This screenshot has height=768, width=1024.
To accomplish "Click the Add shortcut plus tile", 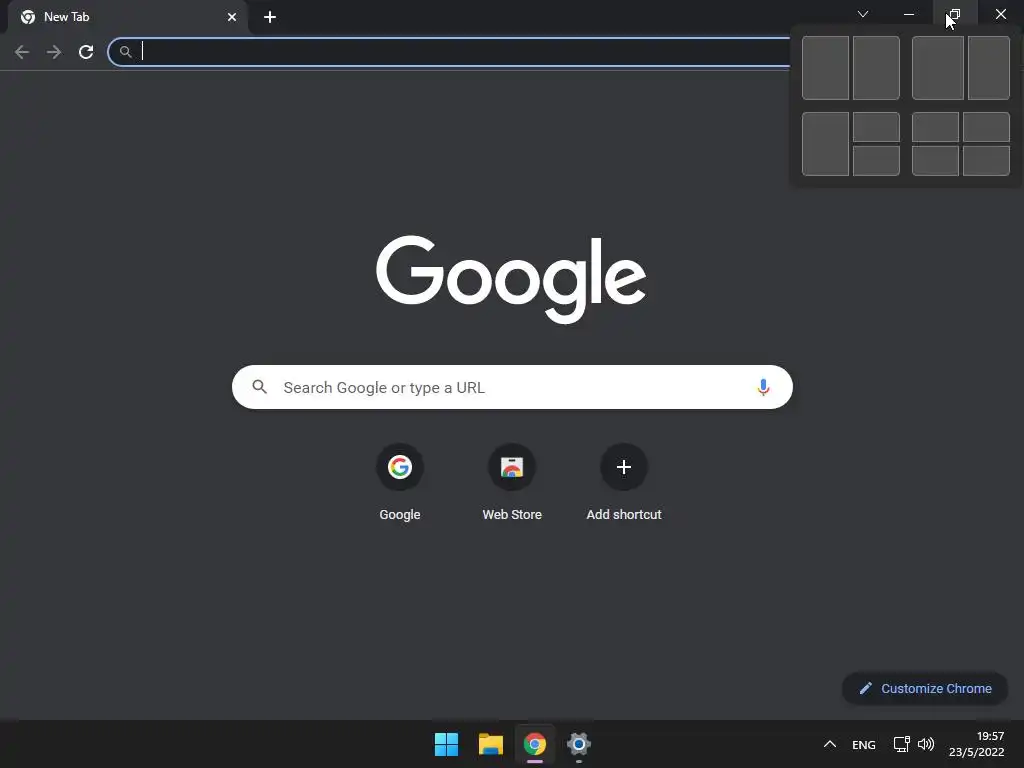I will [624, 483].
